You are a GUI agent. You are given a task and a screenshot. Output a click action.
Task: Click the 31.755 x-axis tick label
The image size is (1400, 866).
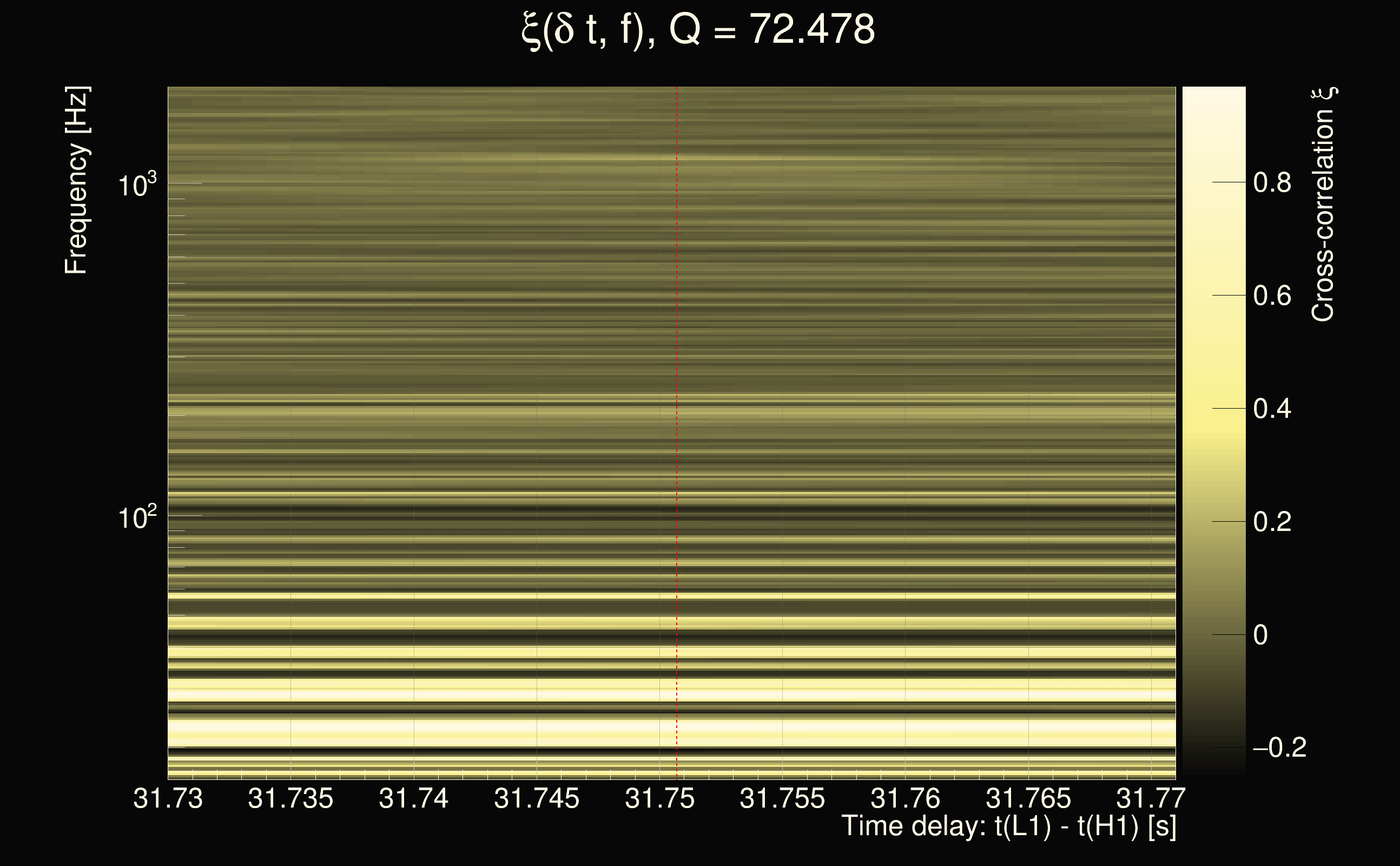click(x=782, y=798)
